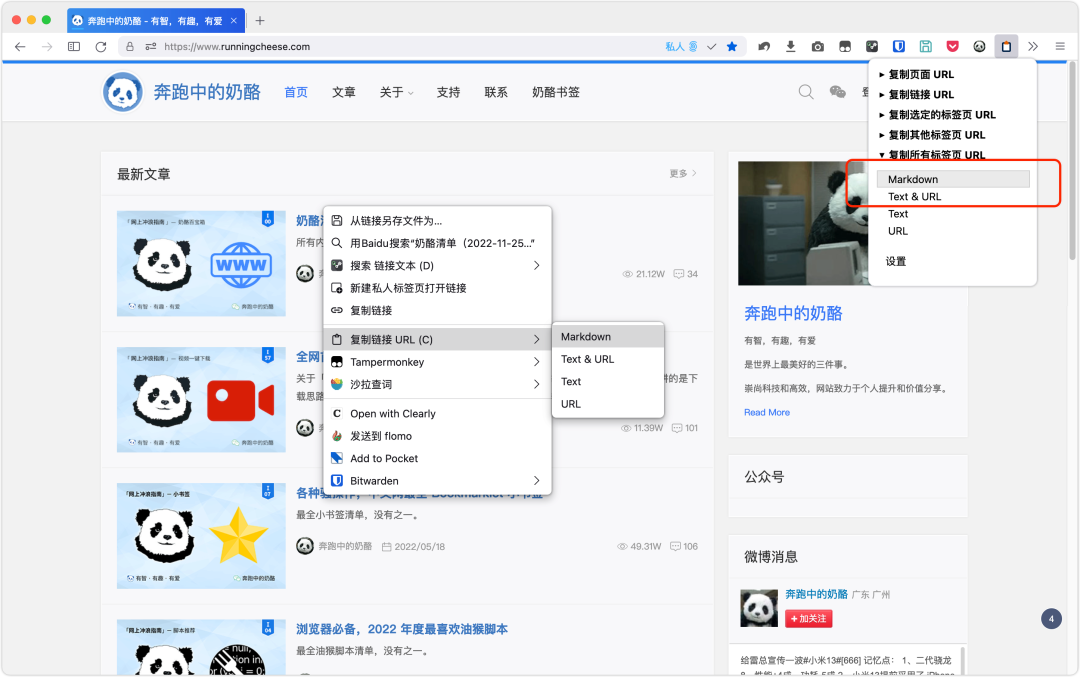Screen dimensions: 1080x677
Task: Click the blue Bitwarden shield toolbar icon
Action: (899, 47)
